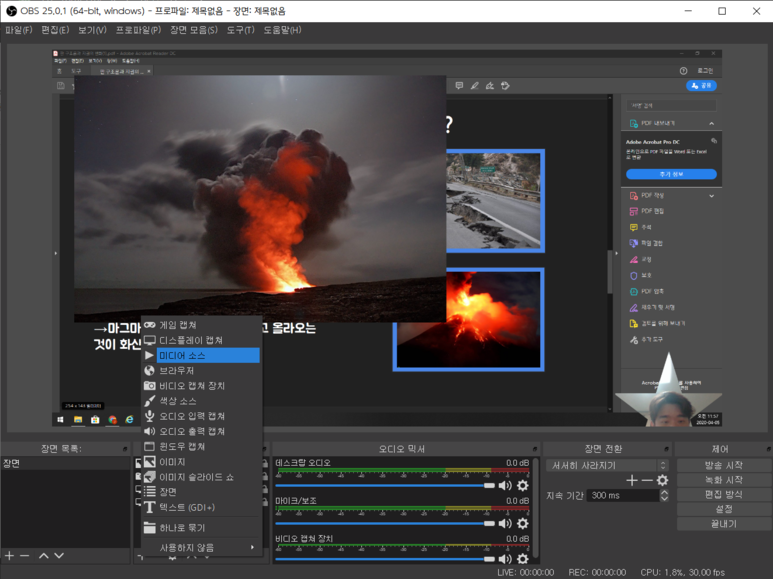The image size is (773, 579).
Task: Click the 녹화 시작 button
Action: 724,480
